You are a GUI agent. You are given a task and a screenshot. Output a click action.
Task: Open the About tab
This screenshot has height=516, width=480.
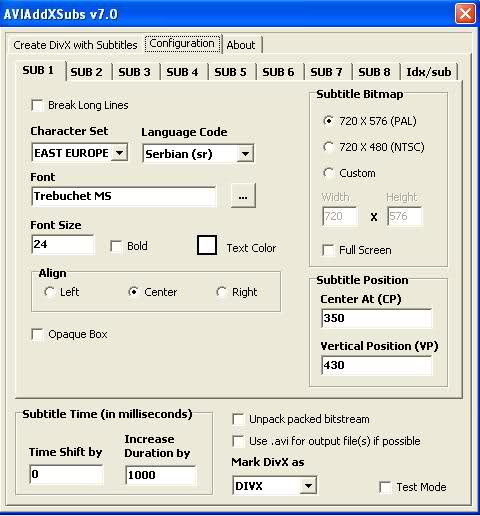241,45
